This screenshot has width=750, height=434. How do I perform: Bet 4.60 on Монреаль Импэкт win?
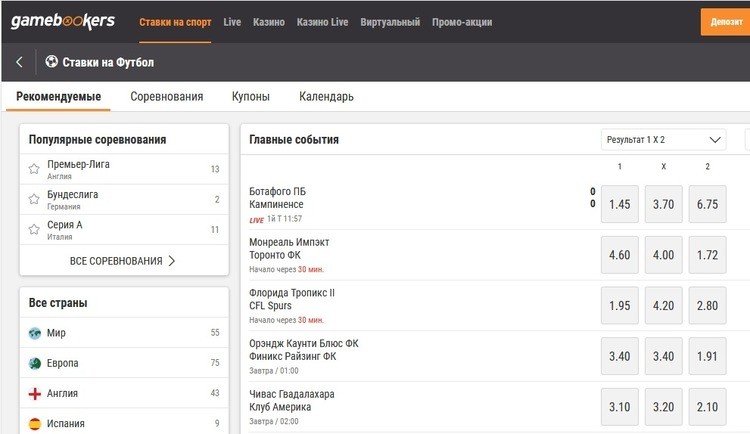click(619, 255)
